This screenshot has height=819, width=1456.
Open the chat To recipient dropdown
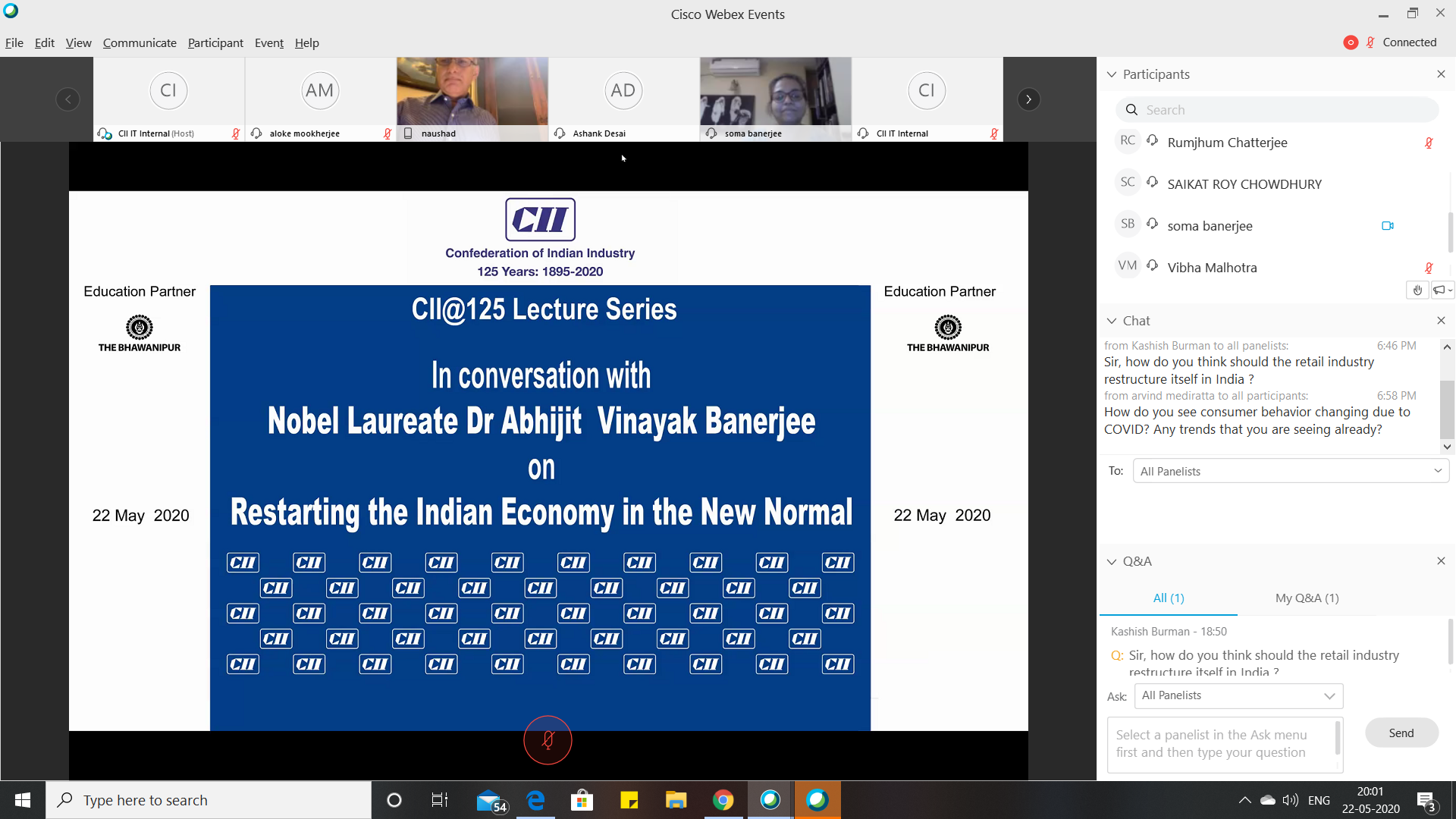[1291, 471]
